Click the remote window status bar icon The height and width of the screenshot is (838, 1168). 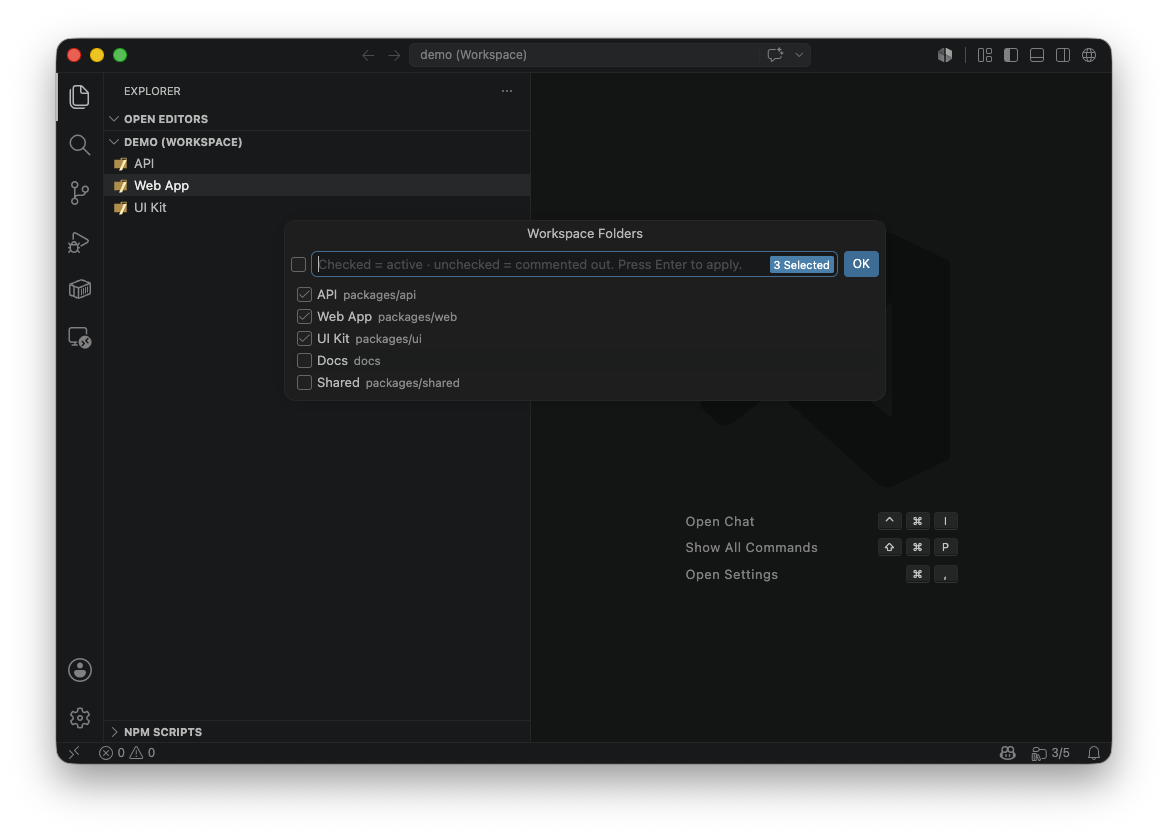[74, 752]
